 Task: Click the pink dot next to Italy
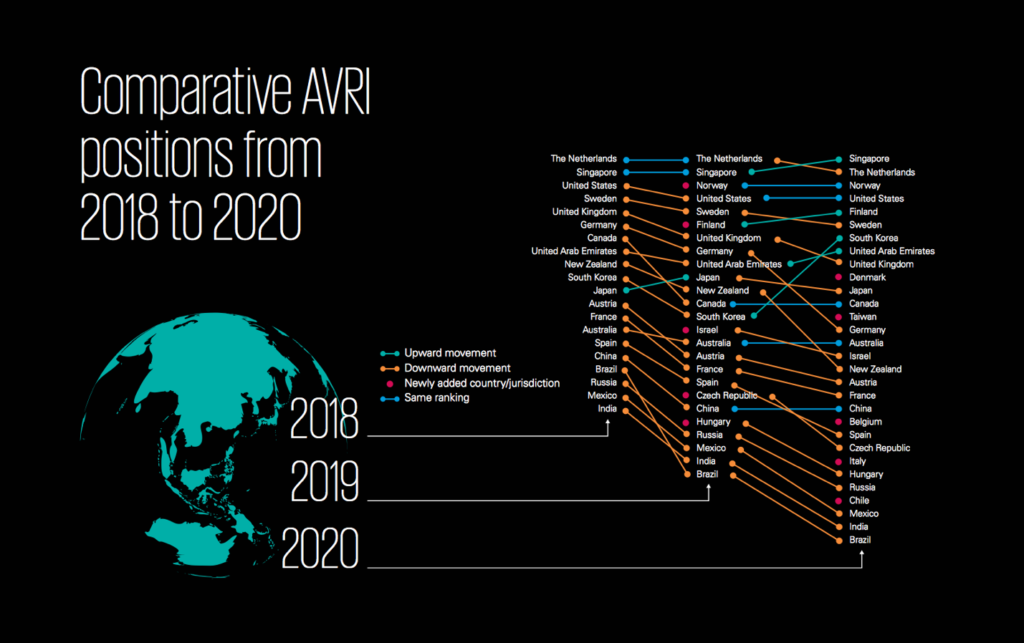(x=837, y=461)
